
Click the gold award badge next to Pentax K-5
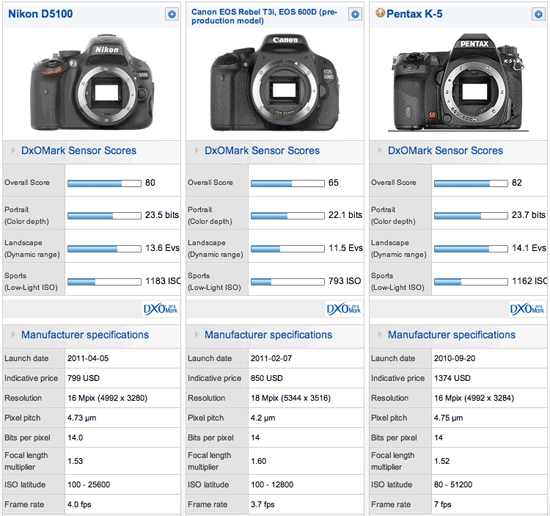[380, 13]
